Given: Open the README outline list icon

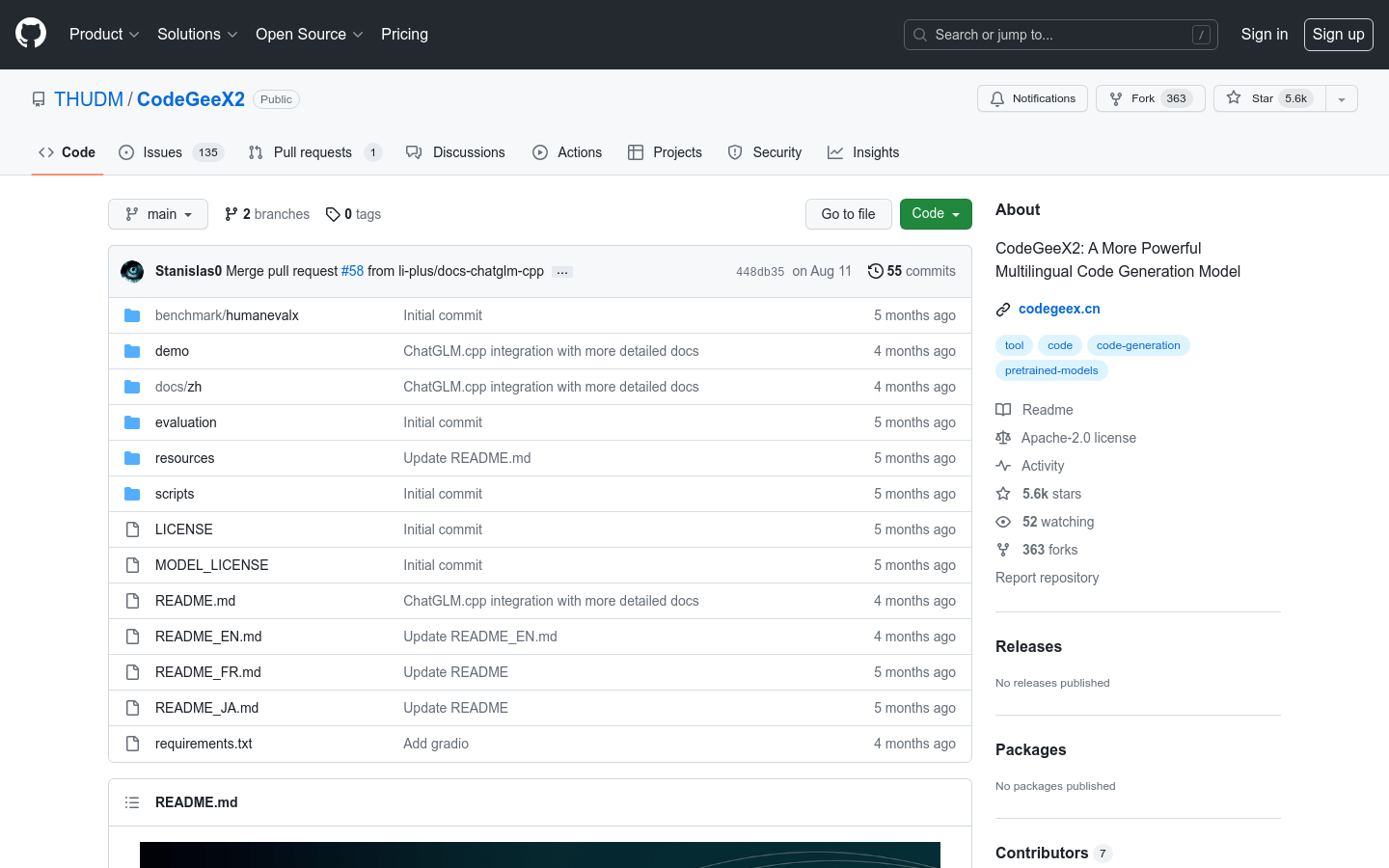Looking at the screenshot, I should point(132,802).
